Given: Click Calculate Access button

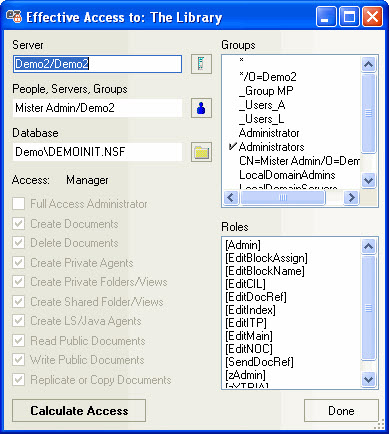Looking at the screenshot, I should click(x=79, y=411).
